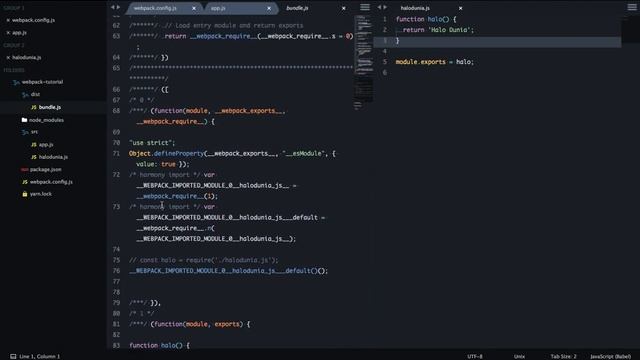Screen dimensions: 640x360
Task: Open halodunia.js under src folder
Action: tap(53, 157)
